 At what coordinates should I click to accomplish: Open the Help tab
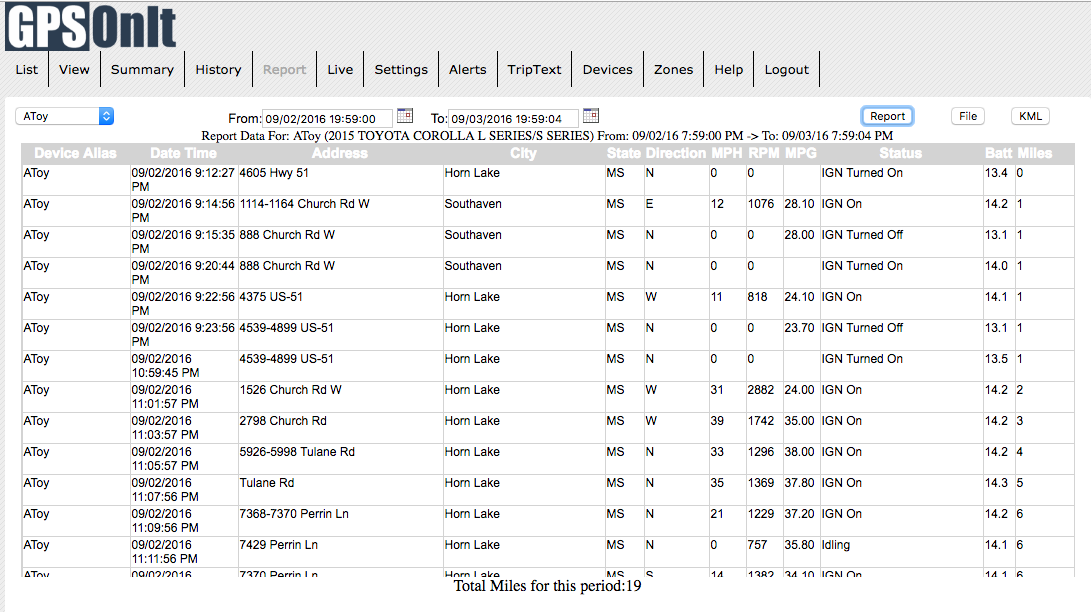[x=728, y=70]
